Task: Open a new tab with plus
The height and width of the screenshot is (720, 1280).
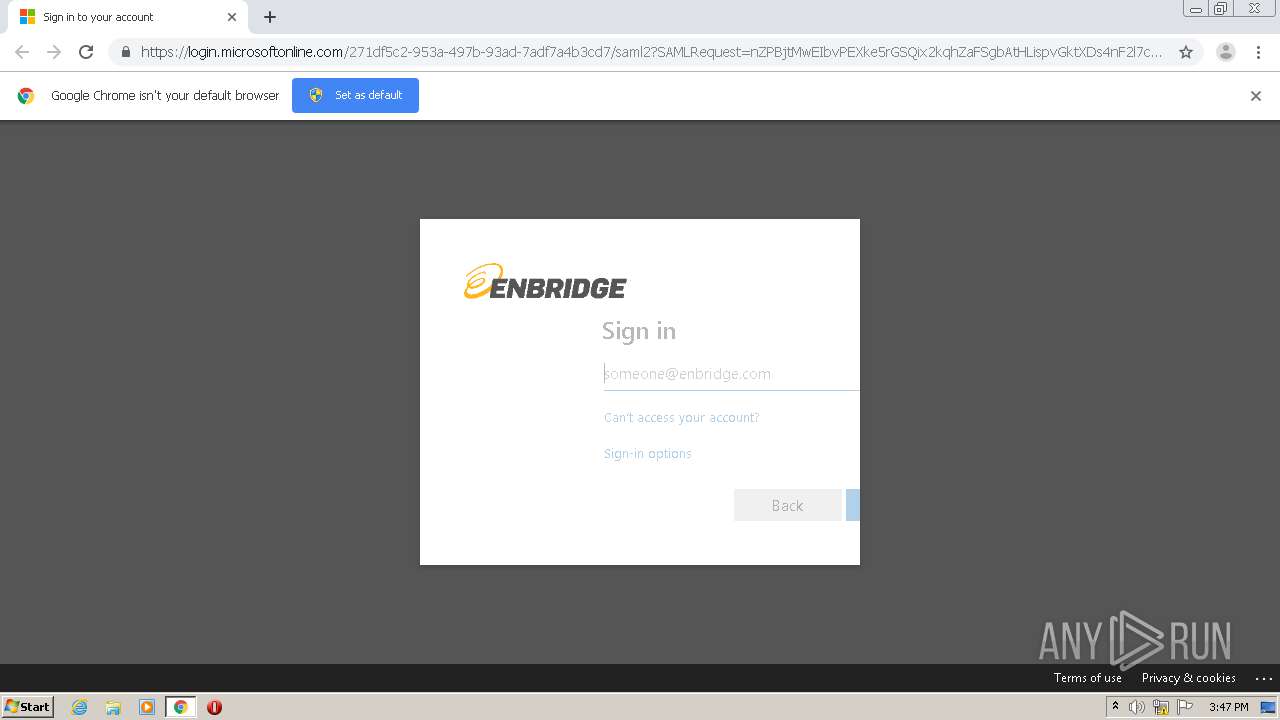Action: (x=270, y=17)
